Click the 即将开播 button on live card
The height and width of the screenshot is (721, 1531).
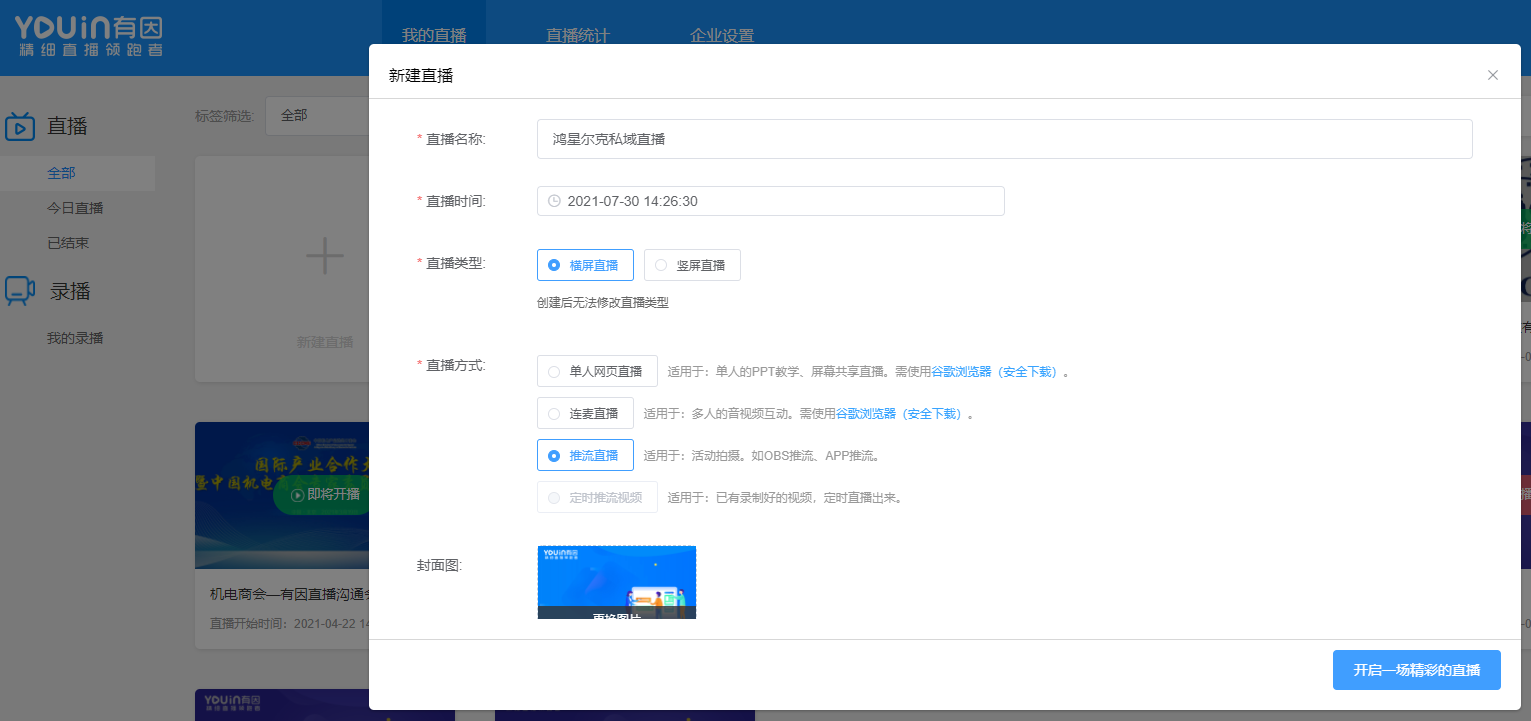[x=320, y=494]
